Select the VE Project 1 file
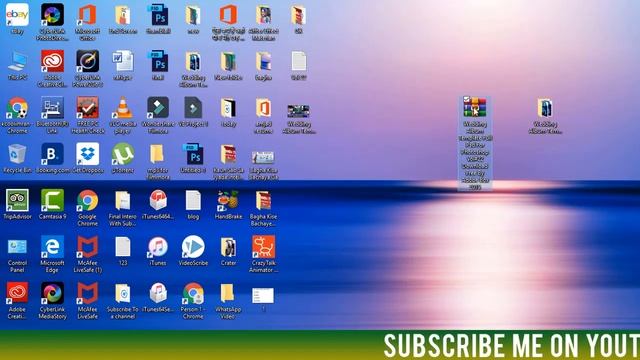Screen dimensions: 640x360 click(193, 108)
